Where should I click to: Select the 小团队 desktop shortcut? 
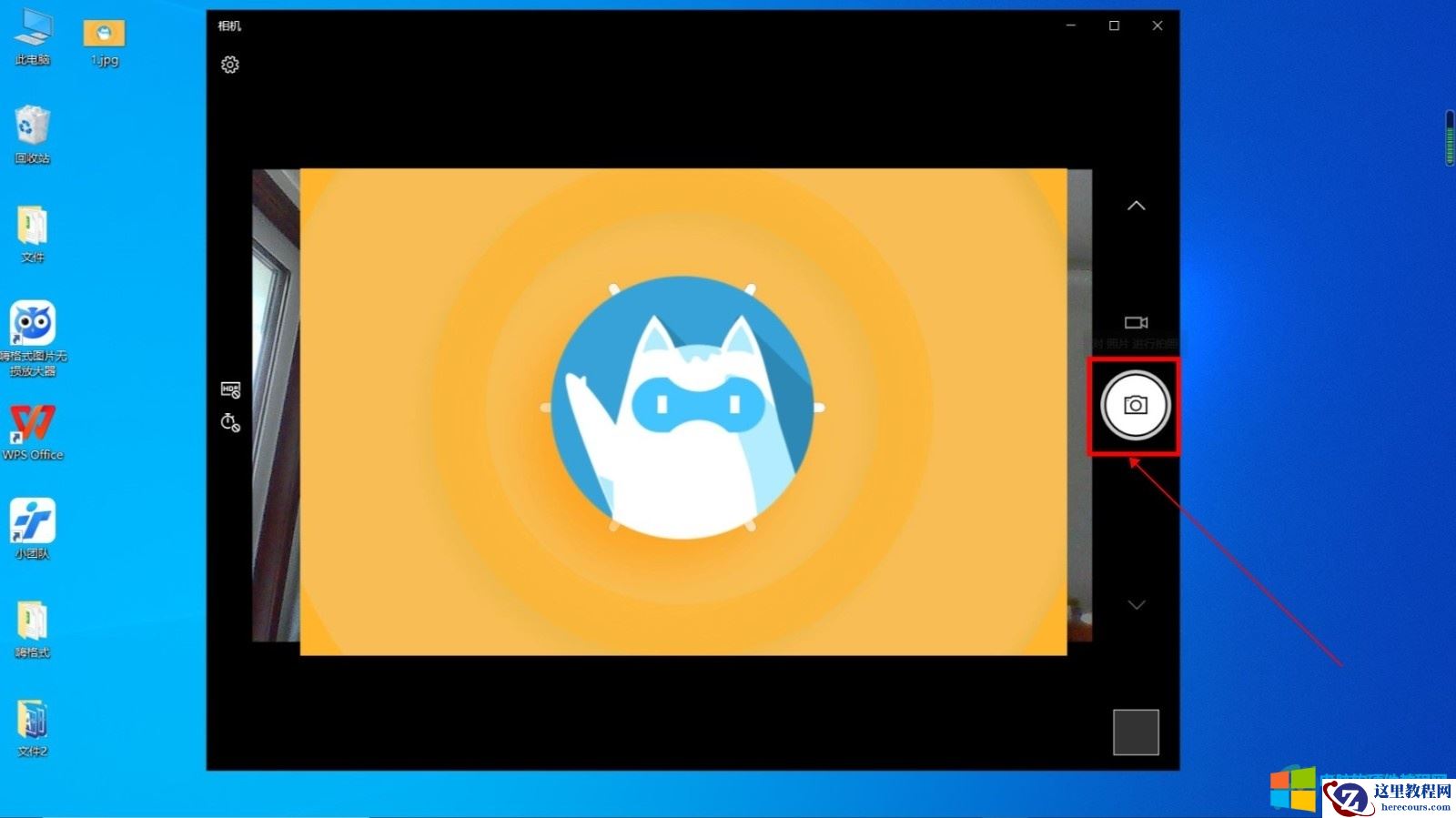33,529
